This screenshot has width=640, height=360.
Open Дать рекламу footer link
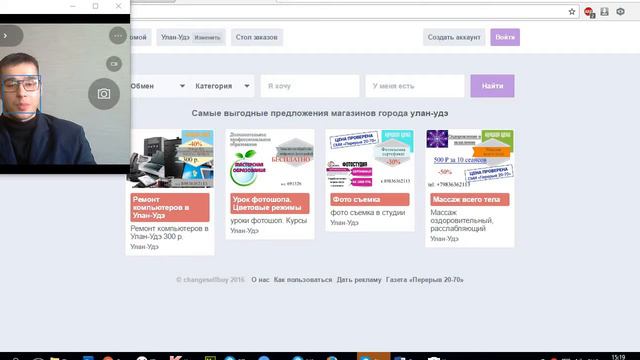pyautogui.click(x=359, y=280)
